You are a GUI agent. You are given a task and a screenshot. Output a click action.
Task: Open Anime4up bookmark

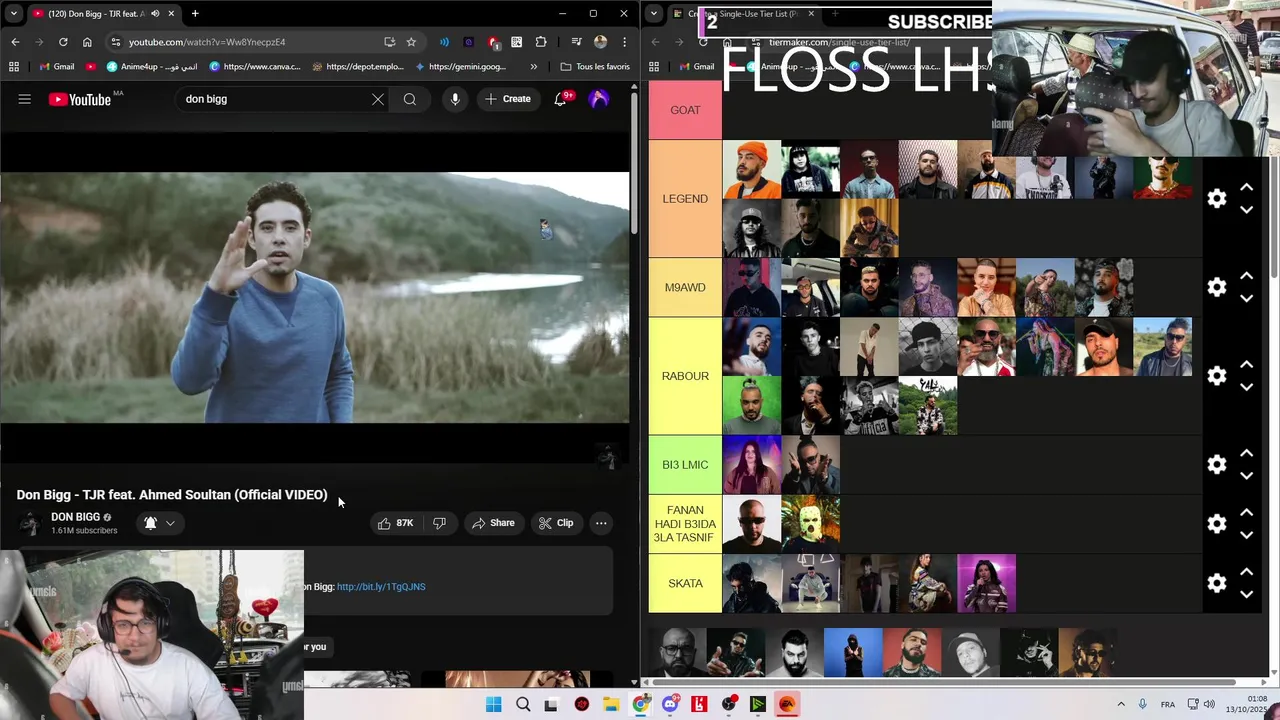point(152,67)
